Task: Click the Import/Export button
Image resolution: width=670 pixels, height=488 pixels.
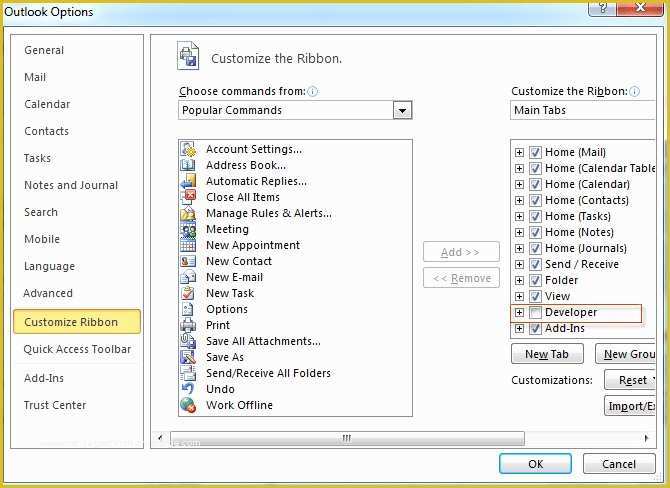Action: point(630,406)
